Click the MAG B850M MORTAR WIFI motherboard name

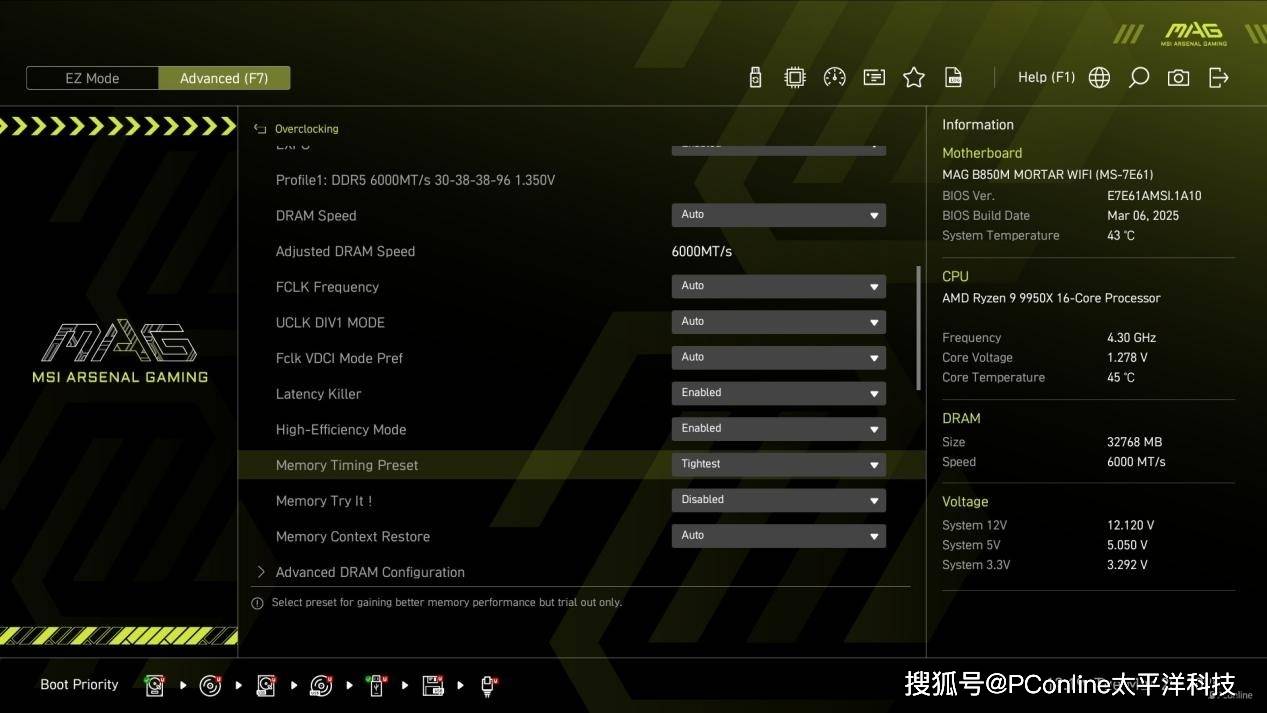[x=1048, y=175]
